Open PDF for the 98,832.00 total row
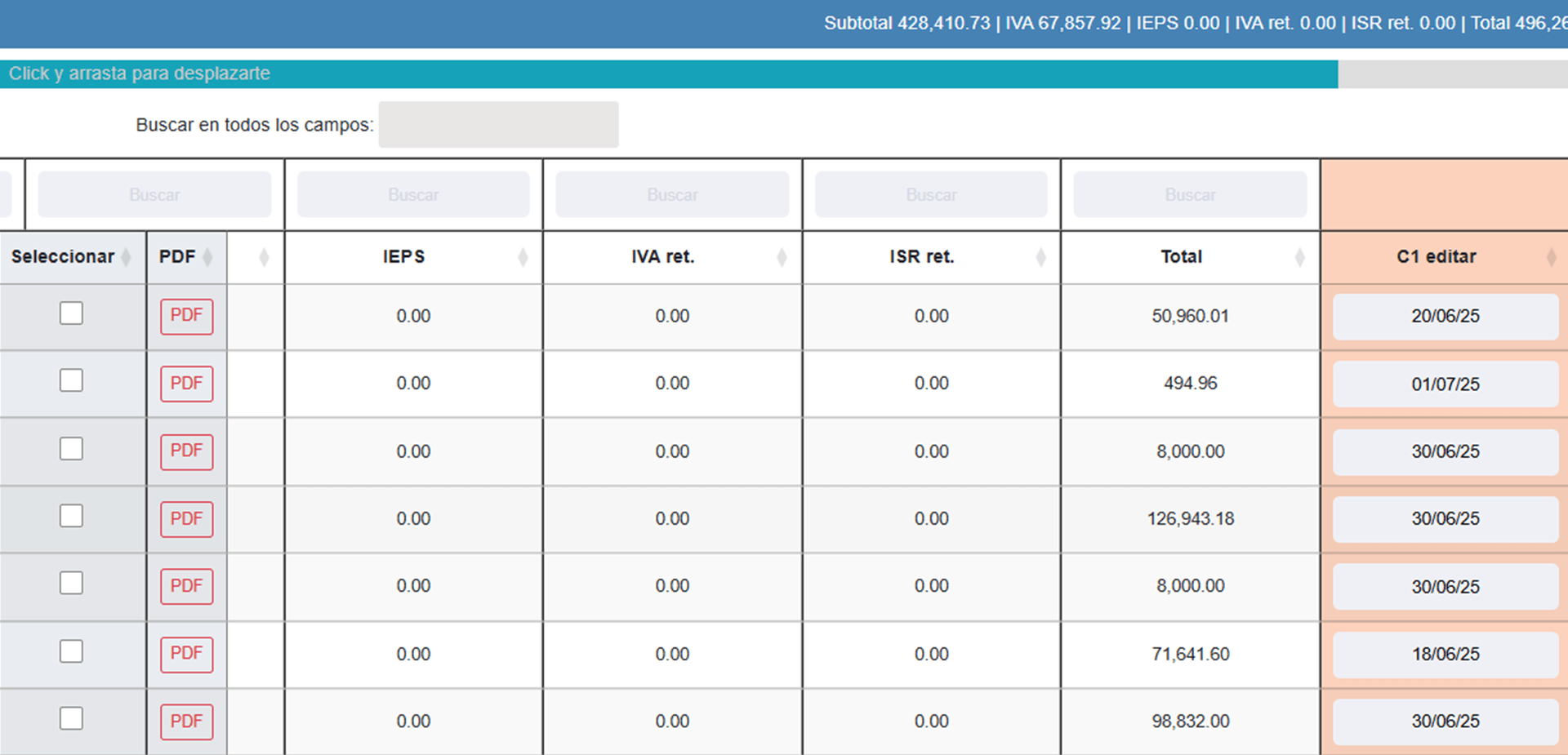The width and height of the screenshot is (1568, 755). pyautogui.click(x=186, y=722)
